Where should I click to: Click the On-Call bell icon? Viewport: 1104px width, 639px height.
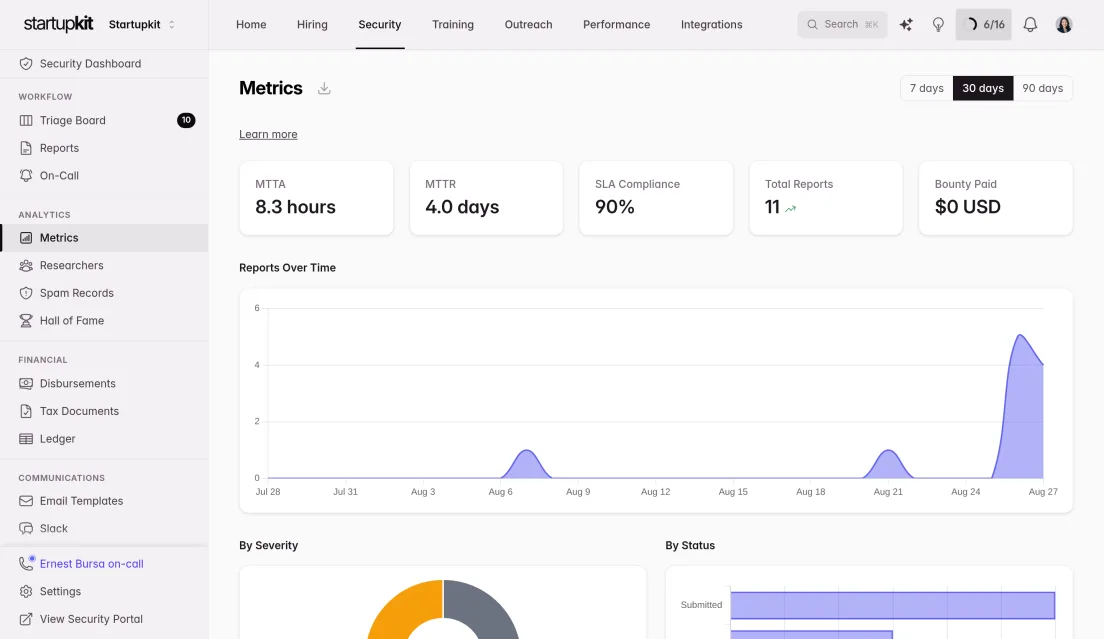pyautogui.click(x=26, y=175)
